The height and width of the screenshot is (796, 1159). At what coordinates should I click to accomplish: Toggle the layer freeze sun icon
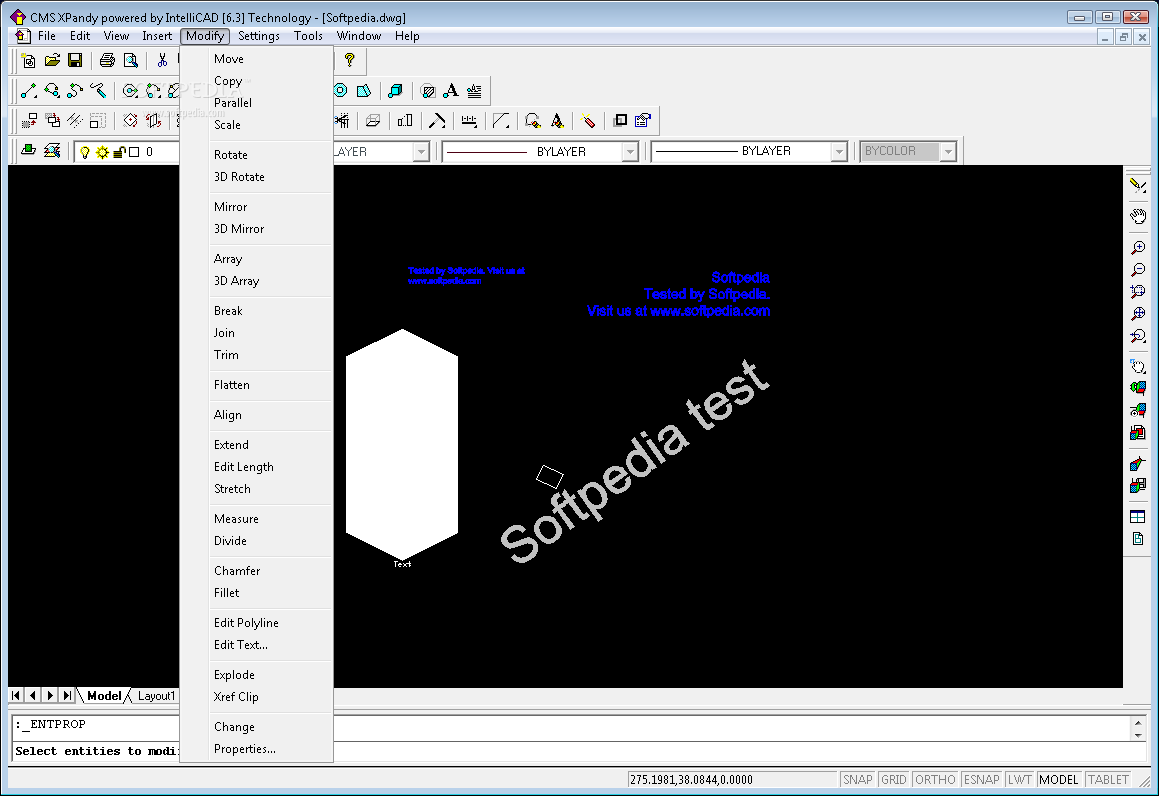(x=102, y=152)
